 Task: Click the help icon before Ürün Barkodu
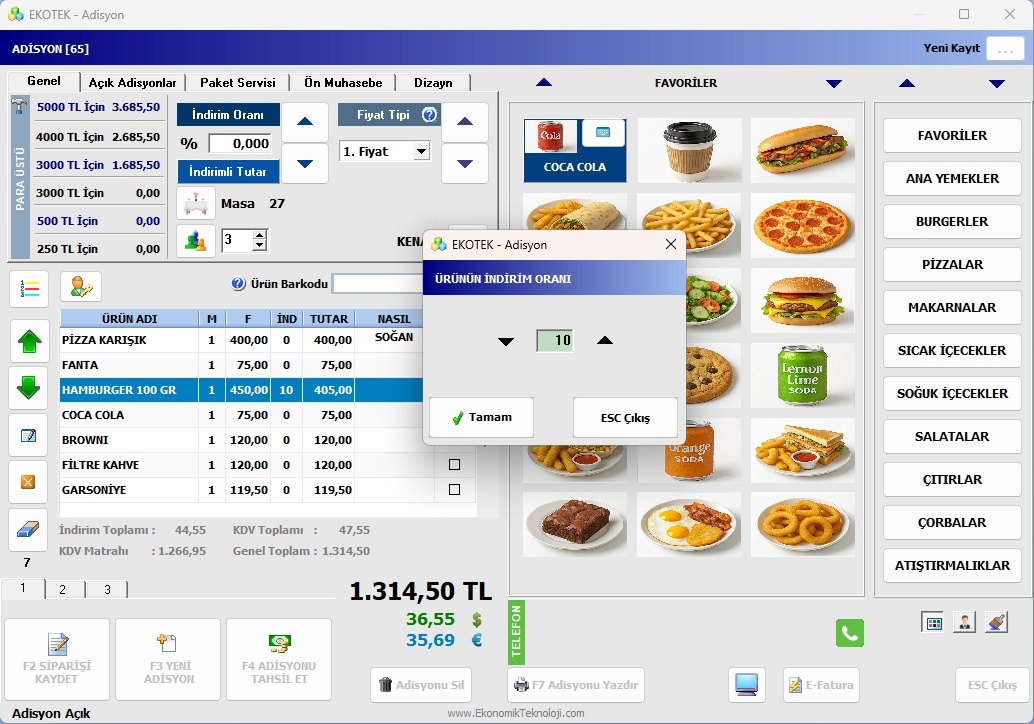[239, 284]
